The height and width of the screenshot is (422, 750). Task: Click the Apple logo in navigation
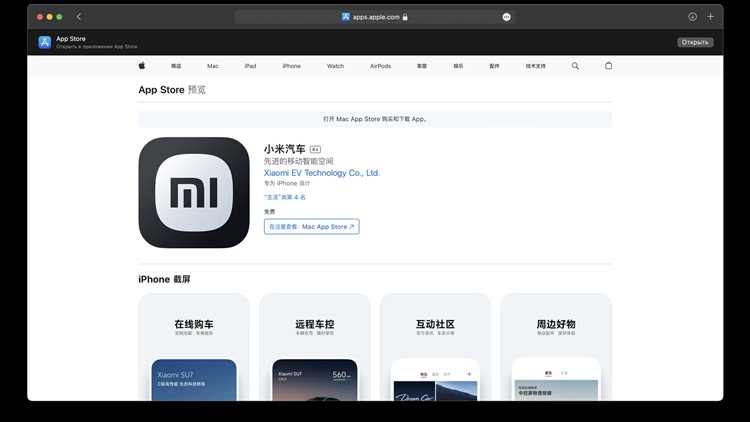point(142,66)
